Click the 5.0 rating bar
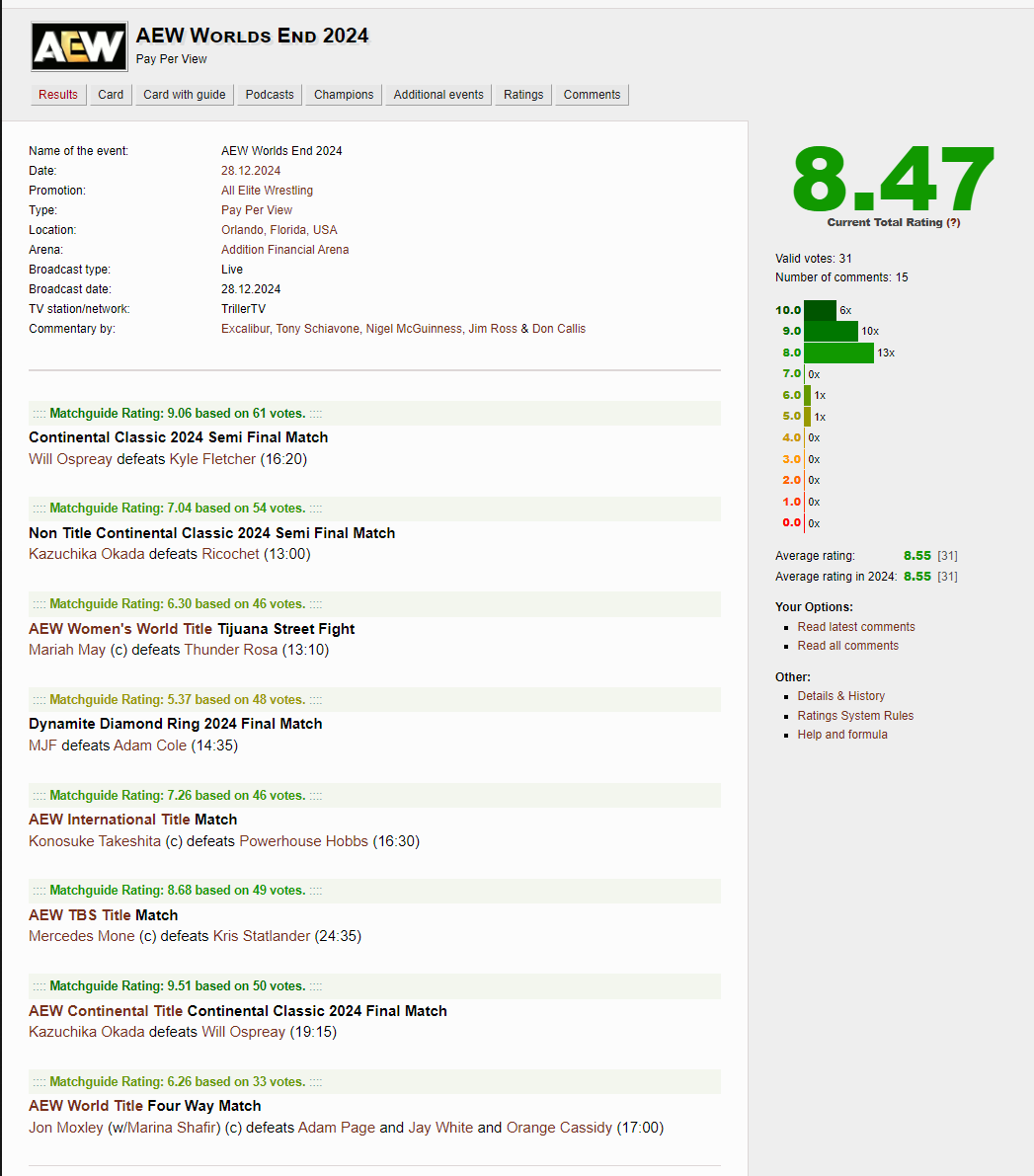The height and width of the screenshot is (1176, 1034). tap(808, 417)
